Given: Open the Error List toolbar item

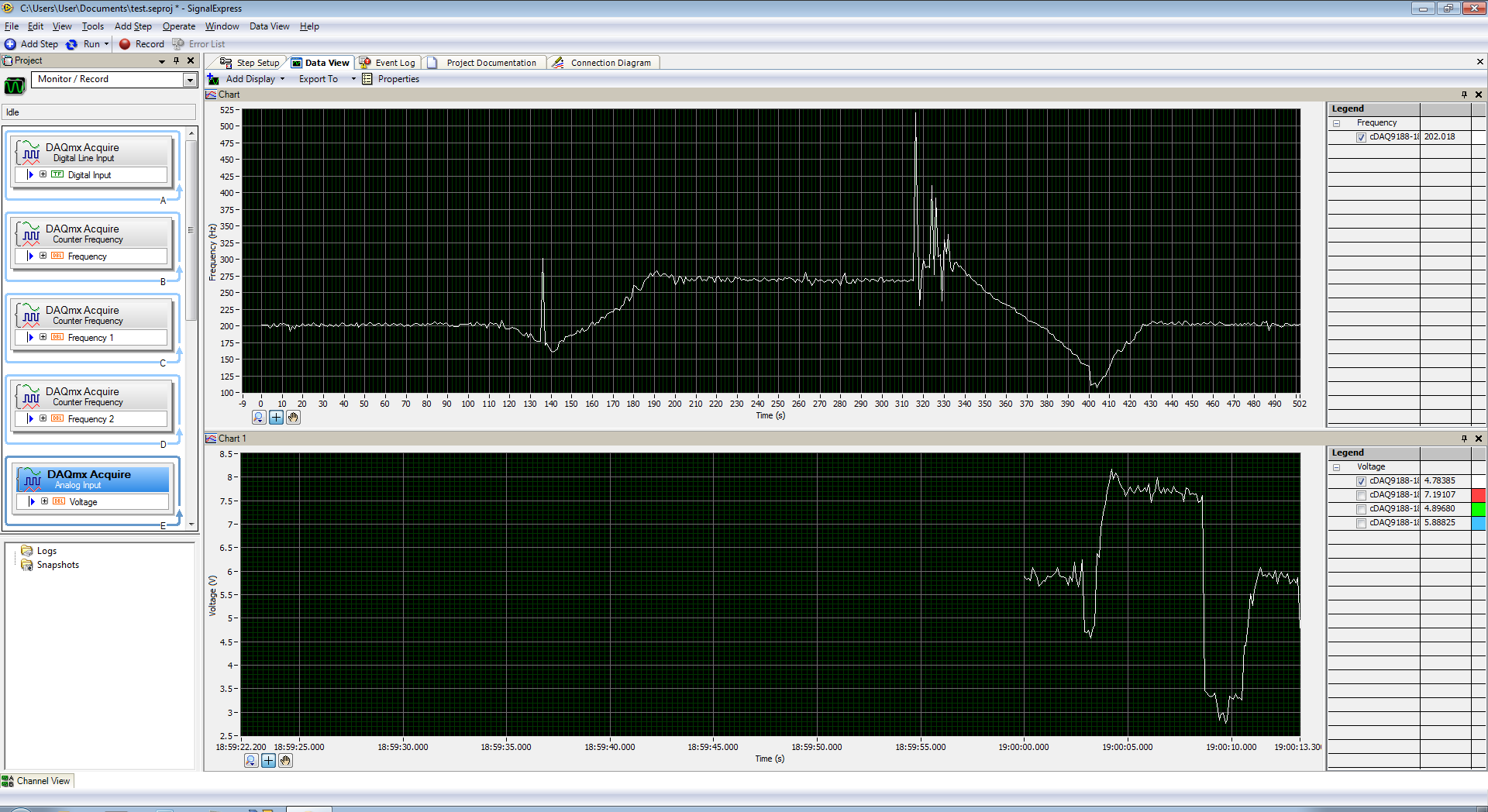Looking at the screenshot, I should (199, 44).
